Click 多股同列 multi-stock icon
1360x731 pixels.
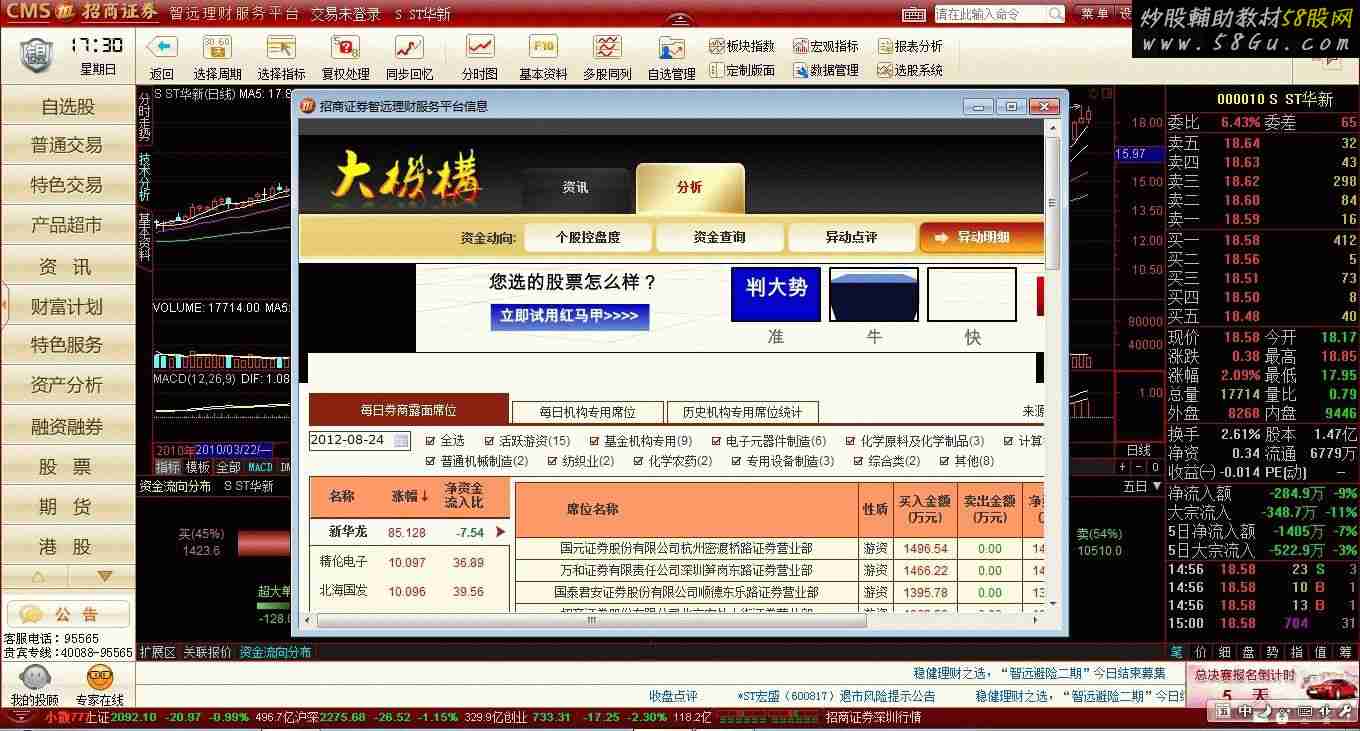tap(607, 47)
